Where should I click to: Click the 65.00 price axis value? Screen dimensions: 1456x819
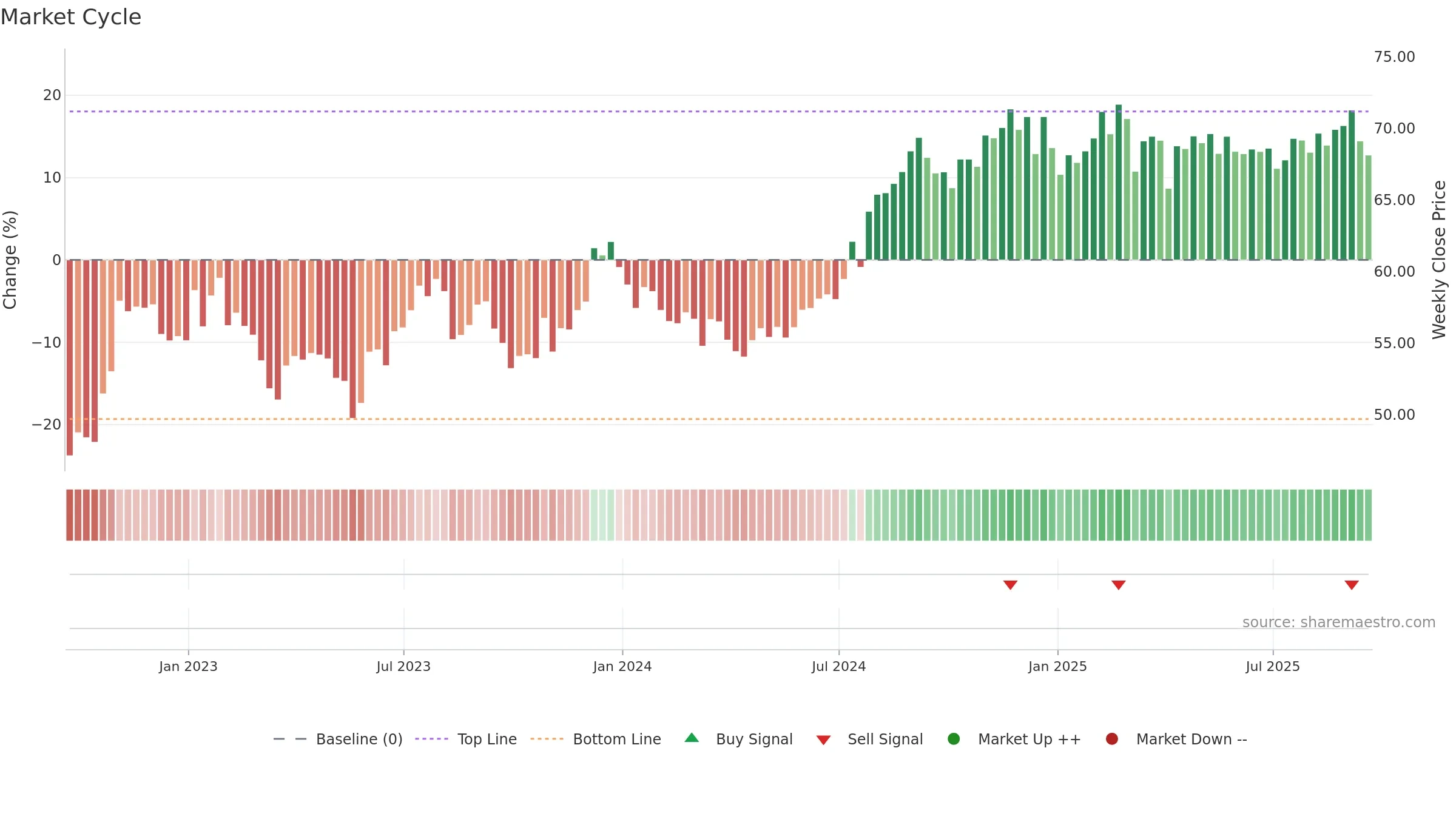pos(1394,200)
